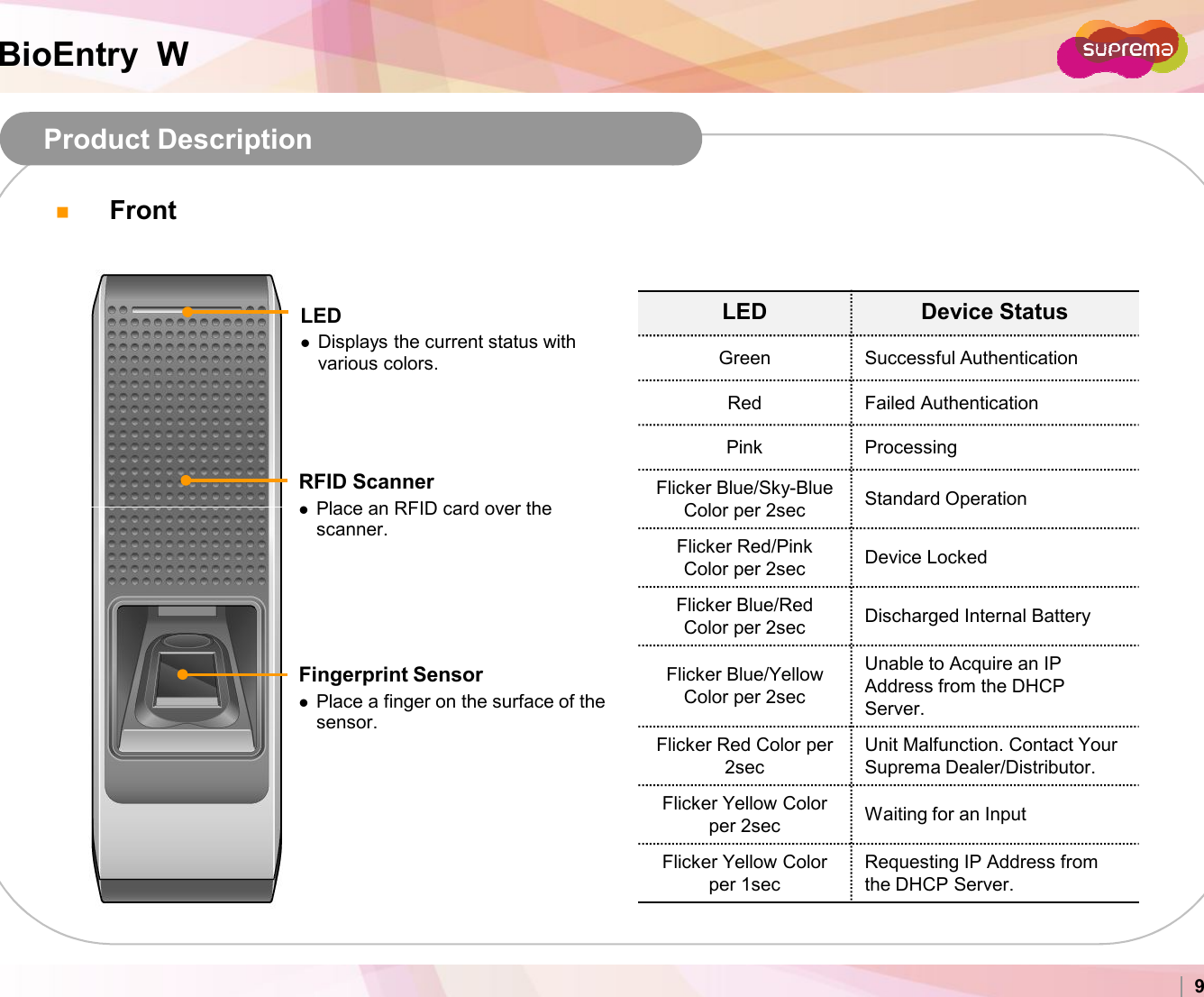
Task: Click the LED strip on top of the device image
Action: (187, 311)
